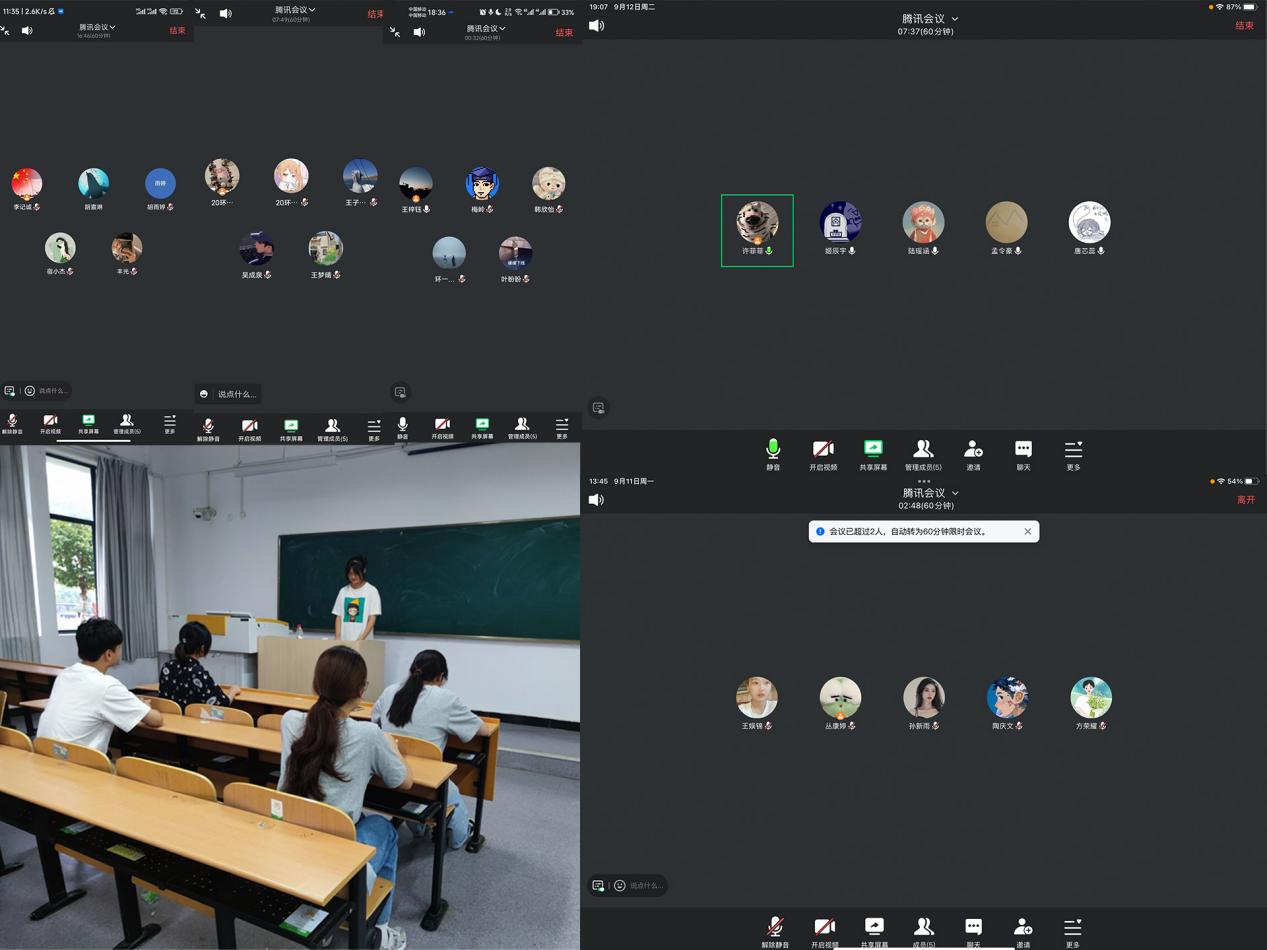Viewport: 1267px width, 950px height.
Task: Open 聊天 in the 07:37 meeting toolbar
Action: click(1023, 453)
